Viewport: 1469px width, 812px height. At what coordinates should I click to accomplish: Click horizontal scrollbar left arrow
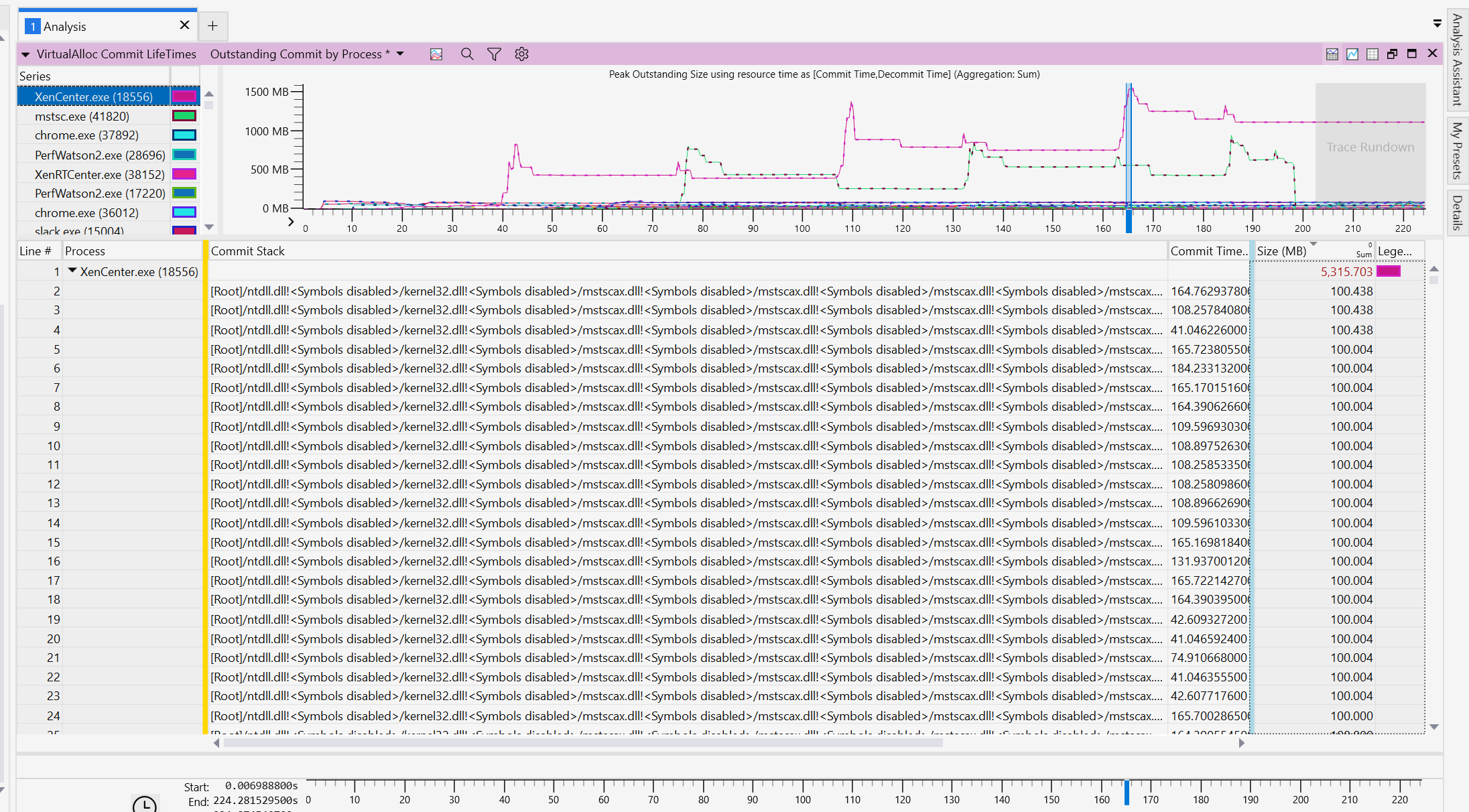[216, 743]
